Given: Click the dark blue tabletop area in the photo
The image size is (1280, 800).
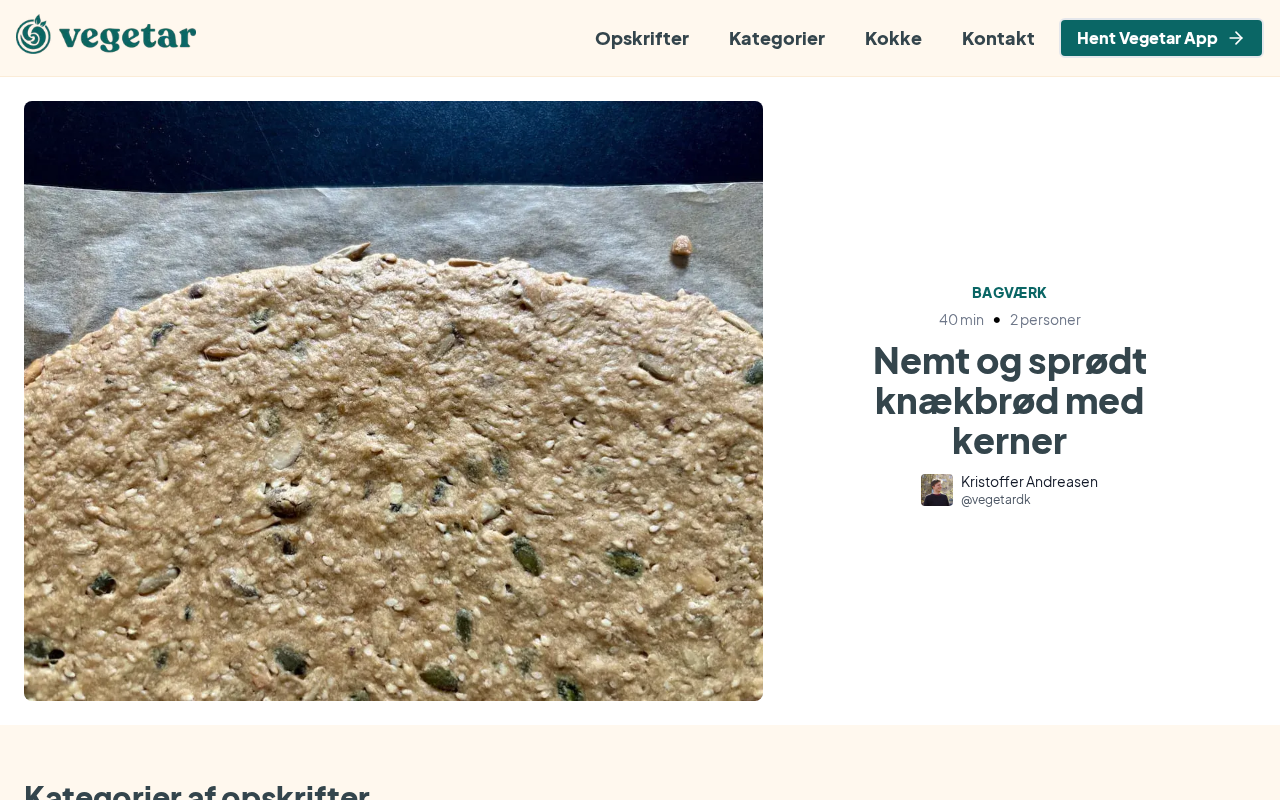Looking at the screenshot, I should coord(393,140).
